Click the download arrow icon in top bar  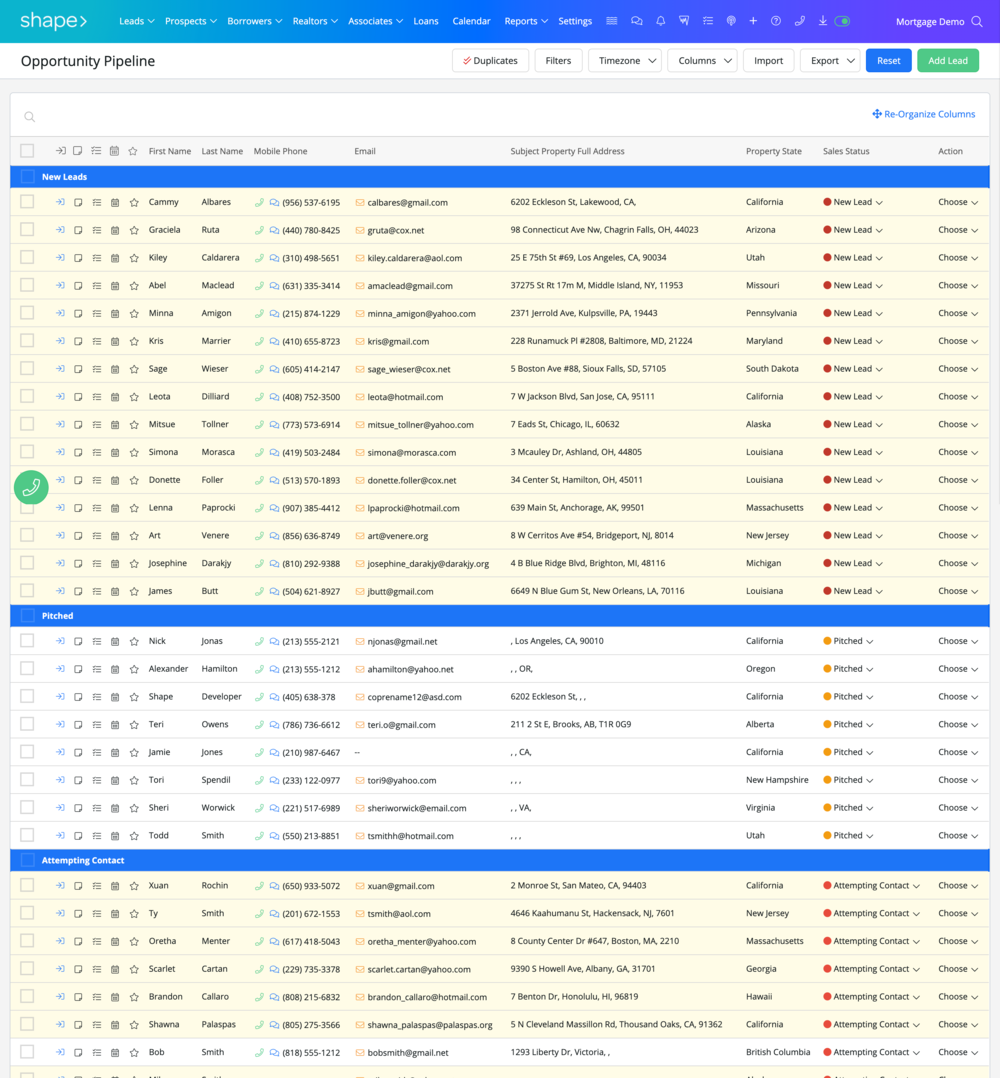(x=822, y=21)
